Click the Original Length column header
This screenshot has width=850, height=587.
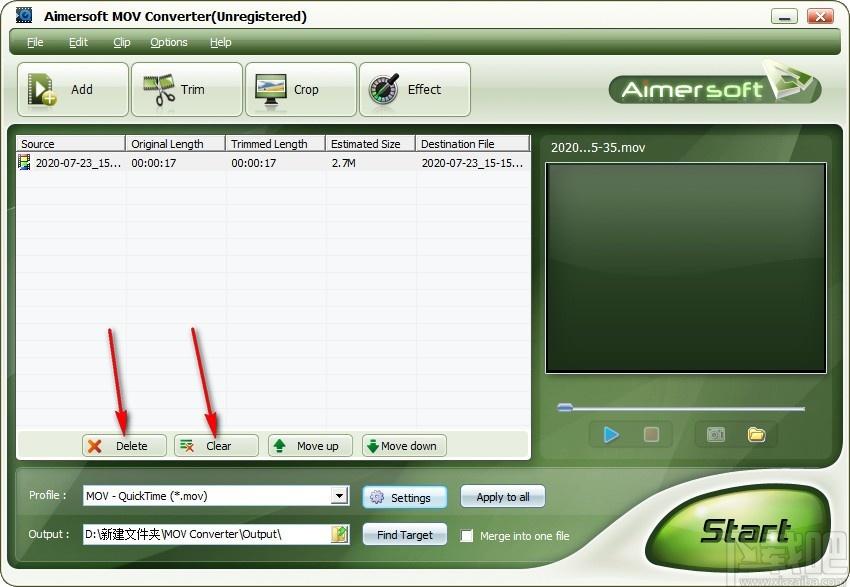click(x=175, y=144)
